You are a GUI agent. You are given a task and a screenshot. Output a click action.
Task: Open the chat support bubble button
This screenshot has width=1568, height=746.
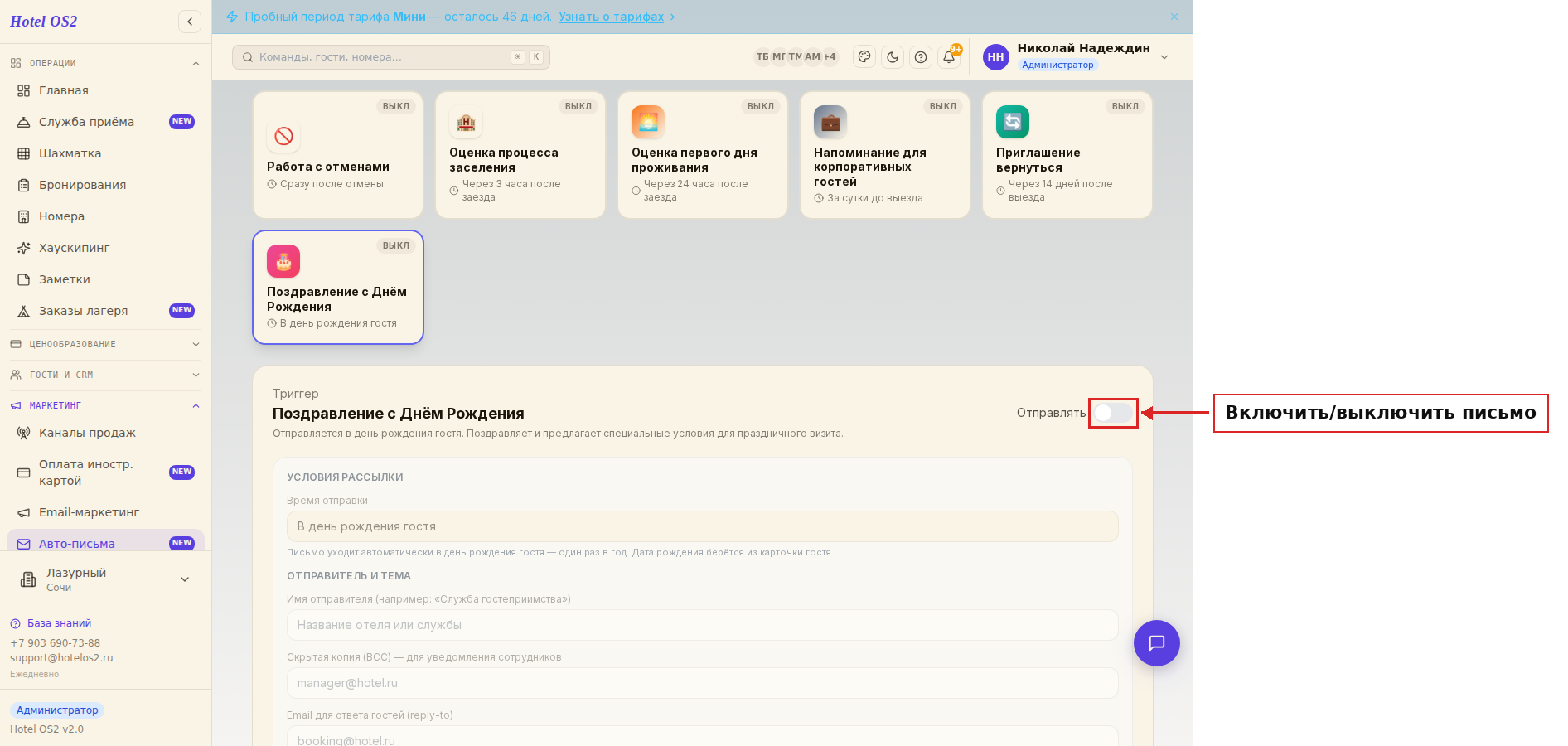1157,643
